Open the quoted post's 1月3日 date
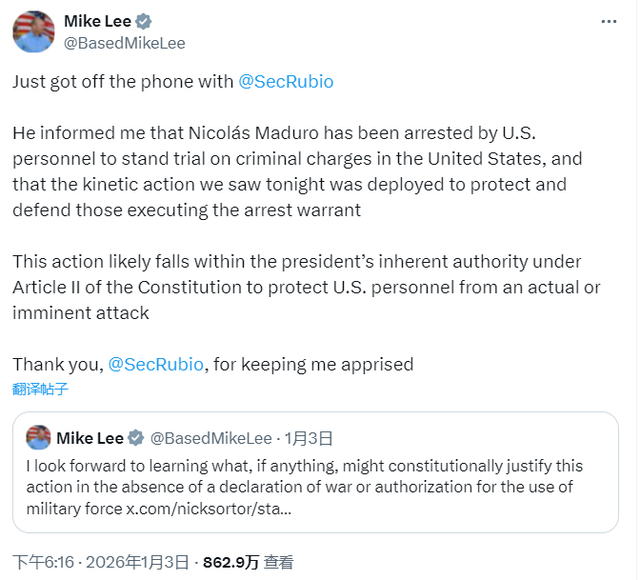 click(x=308, y=438)
